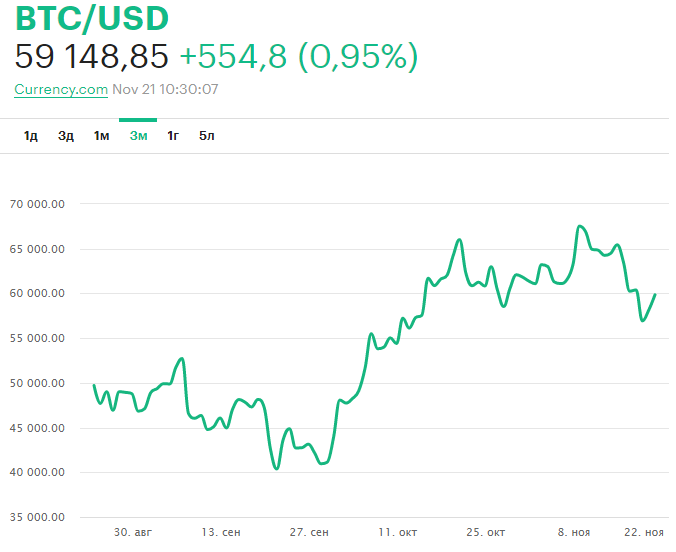Open the Currency.com source link
Image resolution: width=676 pixels, height=552 pixels.
(x=61, y=89)
